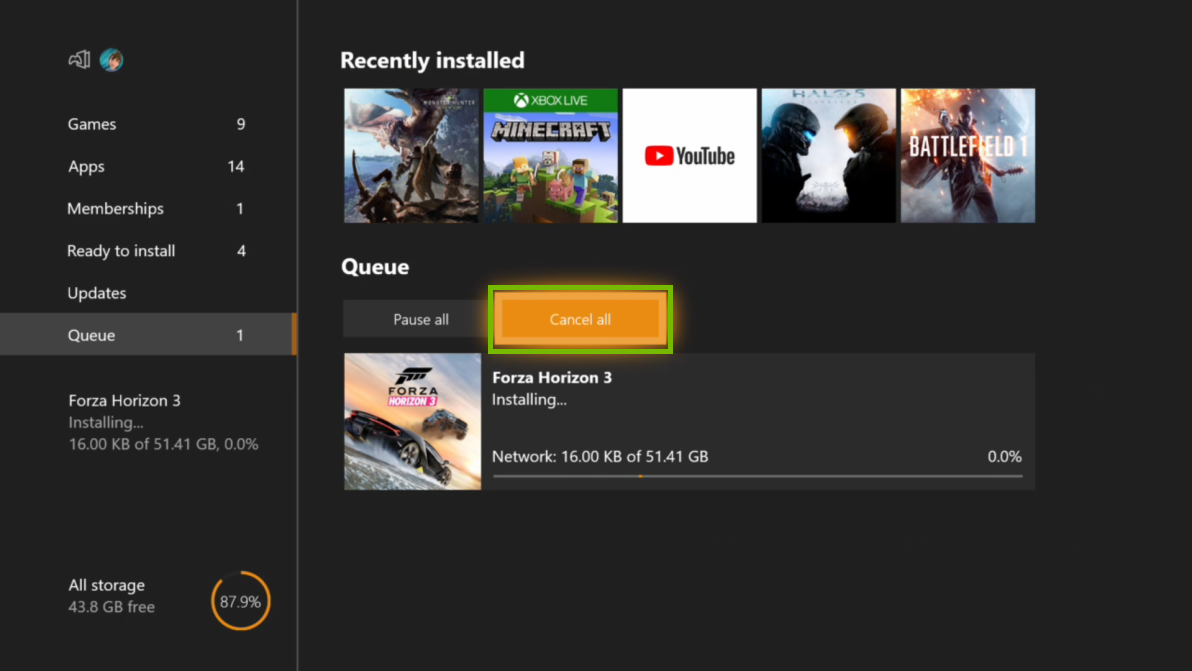Click the Forza Horizon 3 download progress bar

coord(757,477)
